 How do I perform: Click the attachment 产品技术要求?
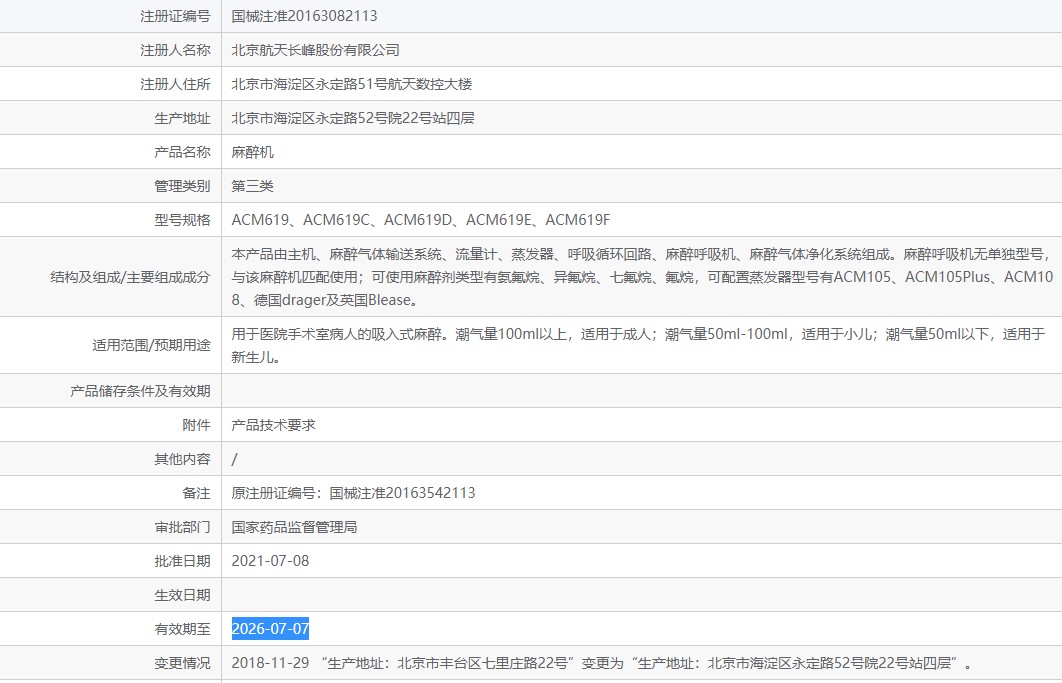(274, 425)
